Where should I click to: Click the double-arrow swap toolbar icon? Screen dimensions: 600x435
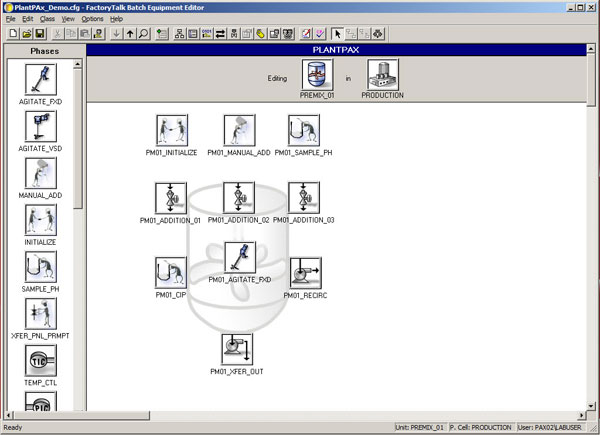tap(220, 34)
